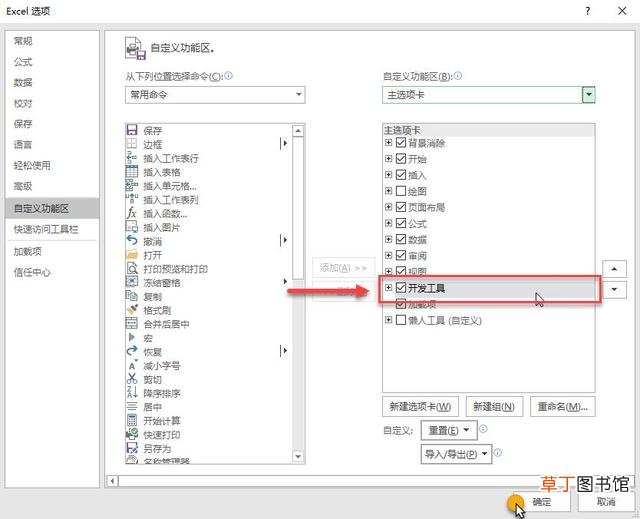The width and height of the screenshot is (640, 519).
Task: Click the Insert Function (插入函数) fx icon
Action: tap(132, 213)
